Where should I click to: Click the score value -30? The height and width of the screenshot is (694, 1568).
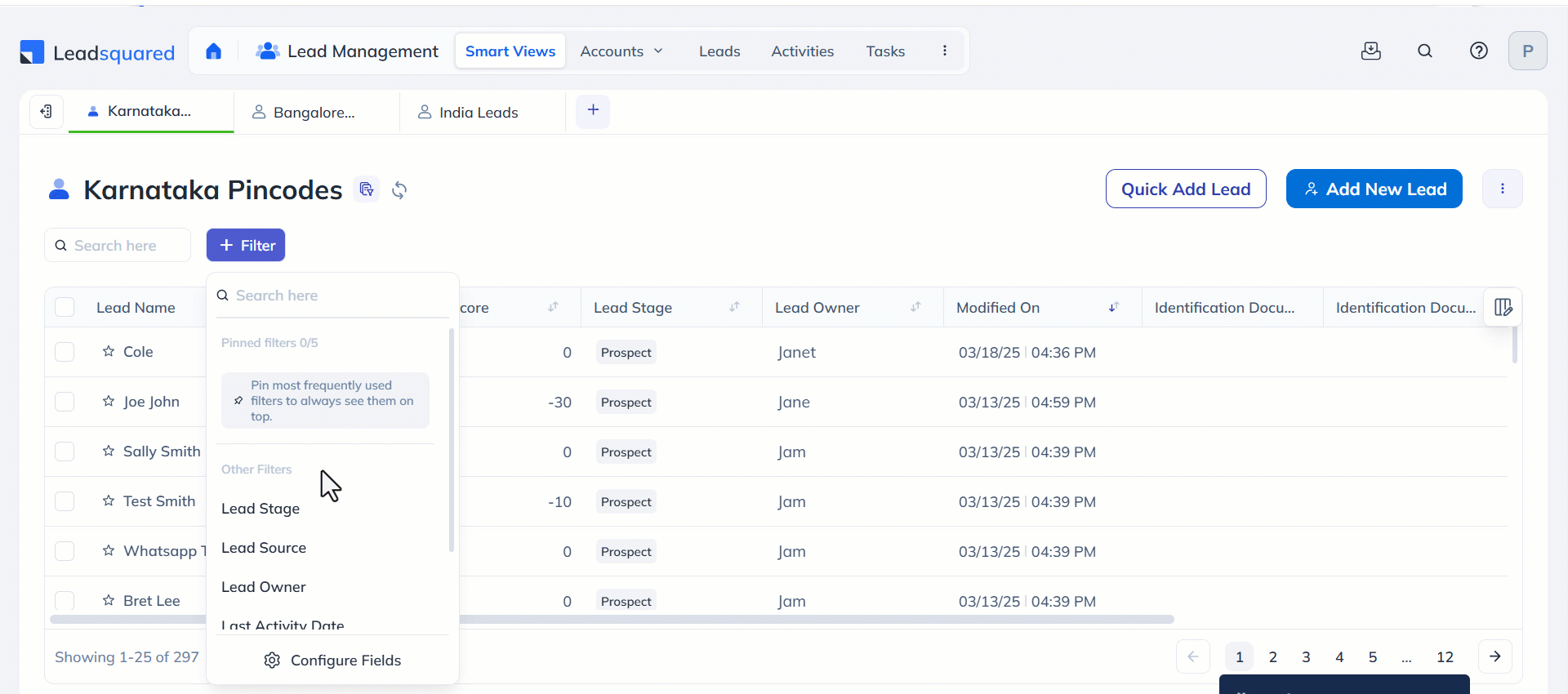(x=559, y=402)
